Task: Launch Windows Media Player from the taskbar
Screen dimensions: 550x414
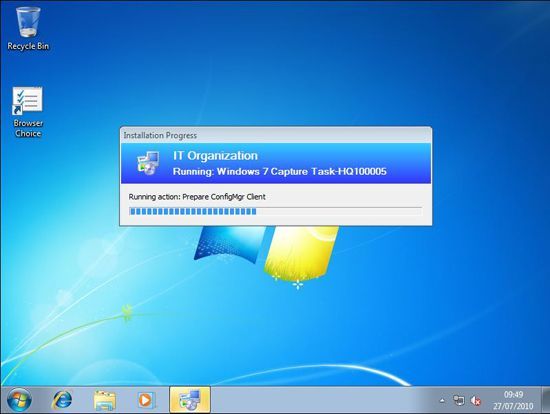Action: 146,400
